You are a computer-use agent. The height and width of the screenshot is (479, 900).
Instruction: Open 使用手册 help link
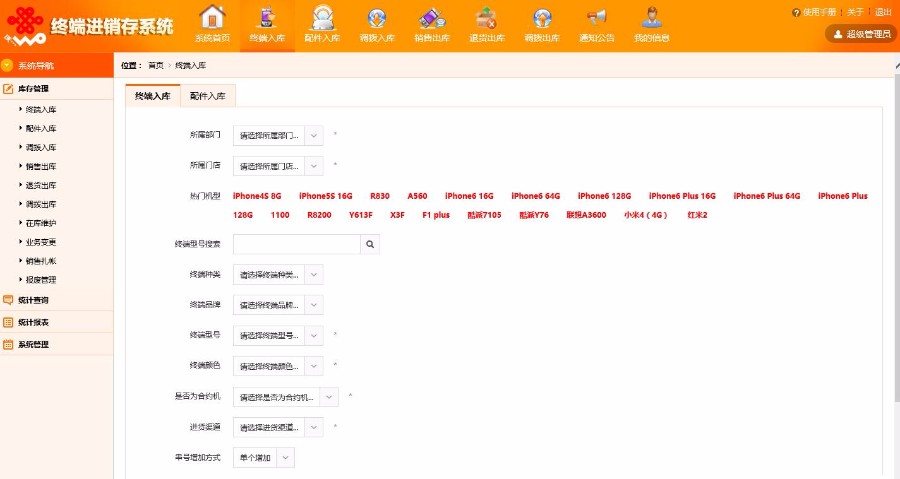click(x=819, y=12)
